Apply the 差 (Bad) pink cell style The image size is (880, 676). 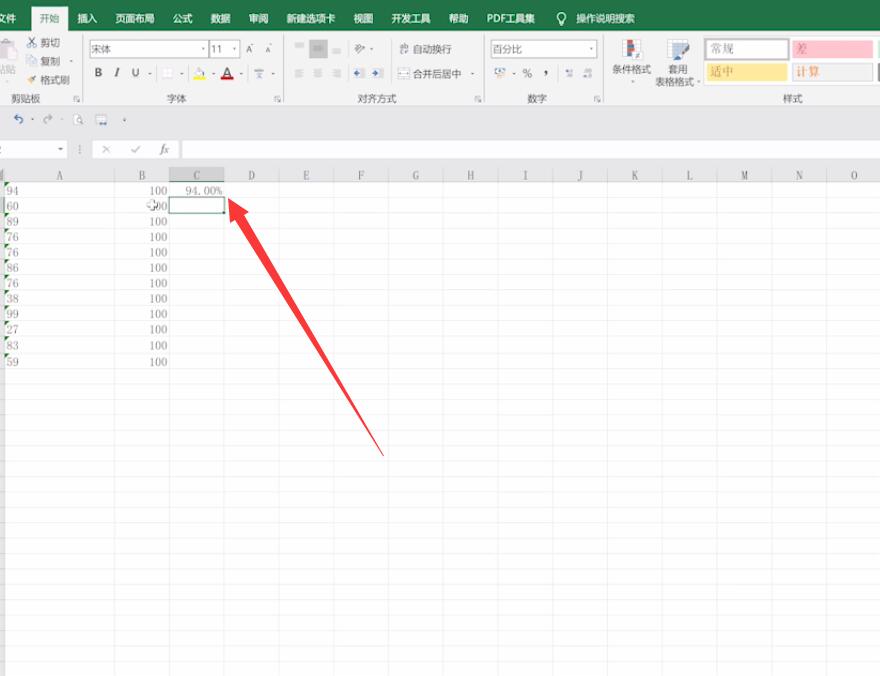pos(833,49)
